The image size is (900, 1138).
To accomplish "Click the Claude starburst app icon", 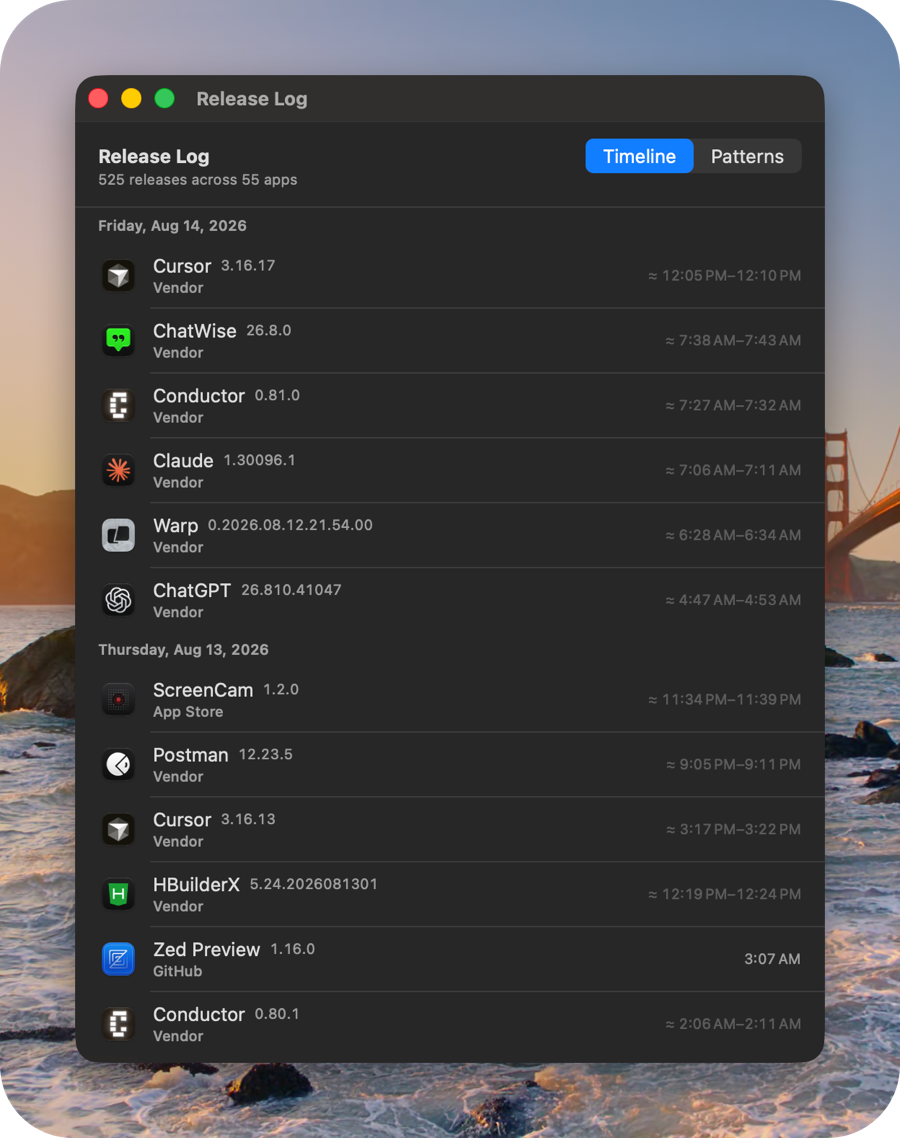I will click(x=118, y=470).
